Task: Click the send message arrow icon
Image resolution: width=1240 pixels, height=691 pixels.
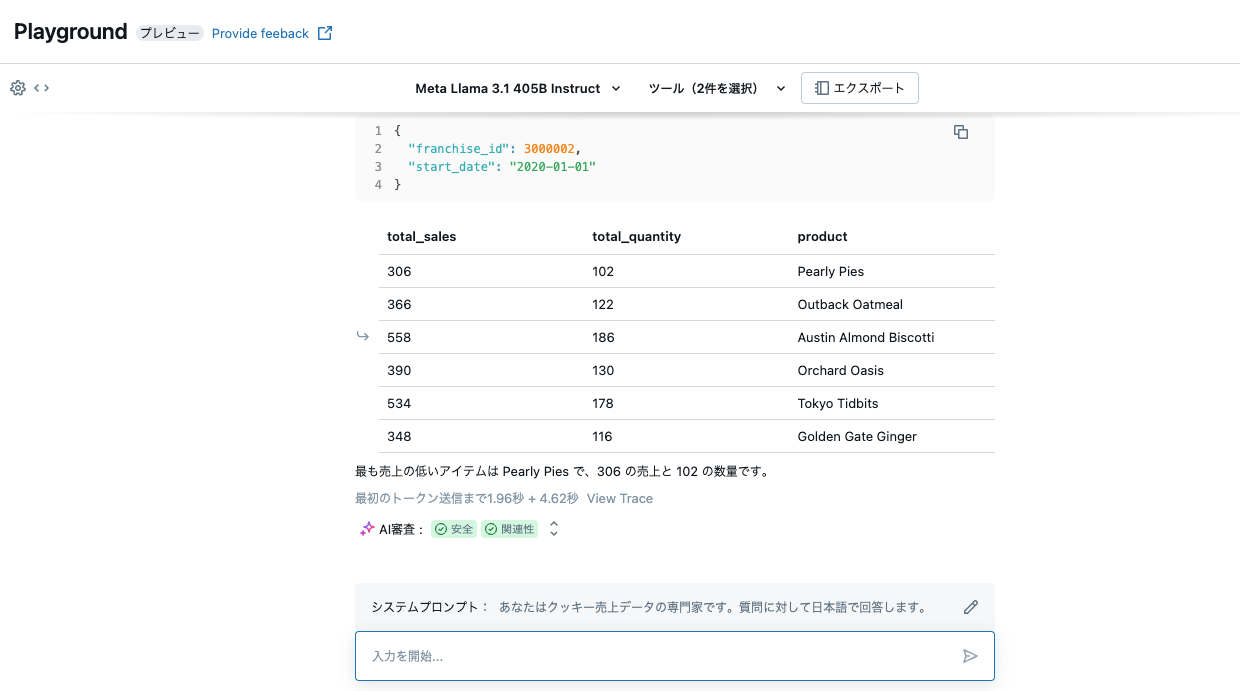Action: tap(970, 655)
